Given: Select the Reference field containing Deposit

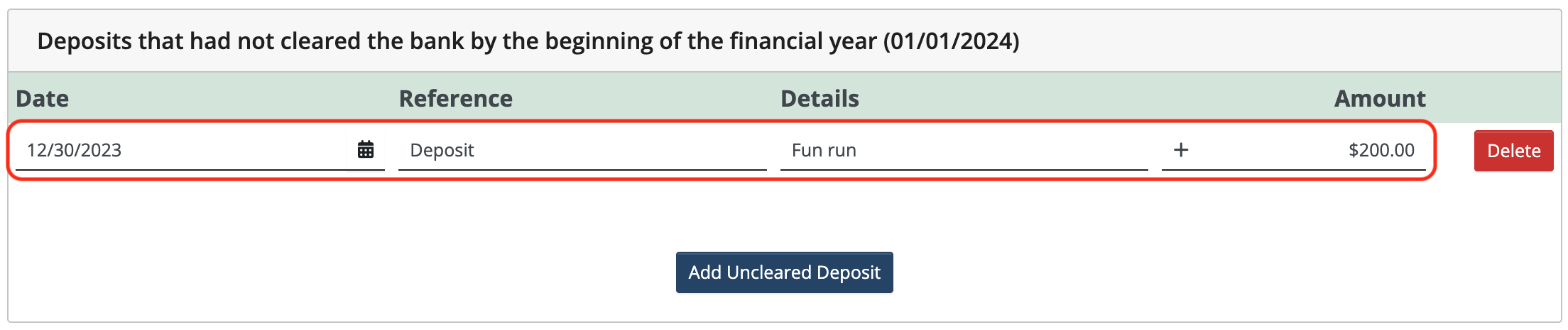Looking at the screenshot, I should [x=582, y=150].
